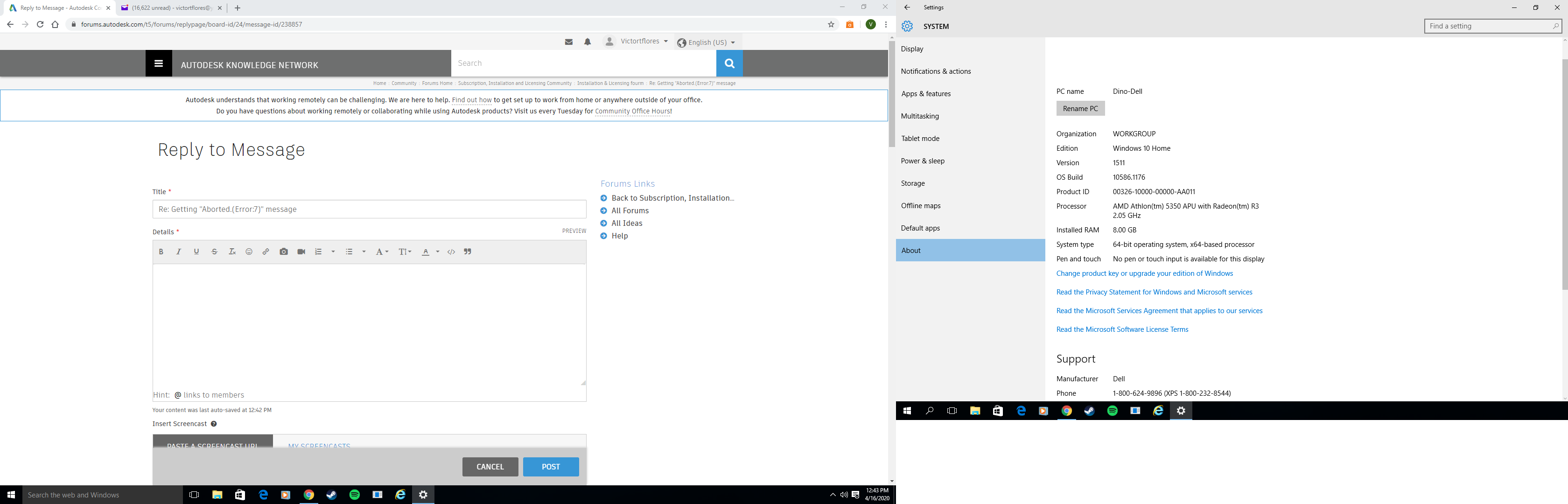The image size is (1568, 504).
Task: Insert a blockquote in the reply
Action: [x=468, y=252]
